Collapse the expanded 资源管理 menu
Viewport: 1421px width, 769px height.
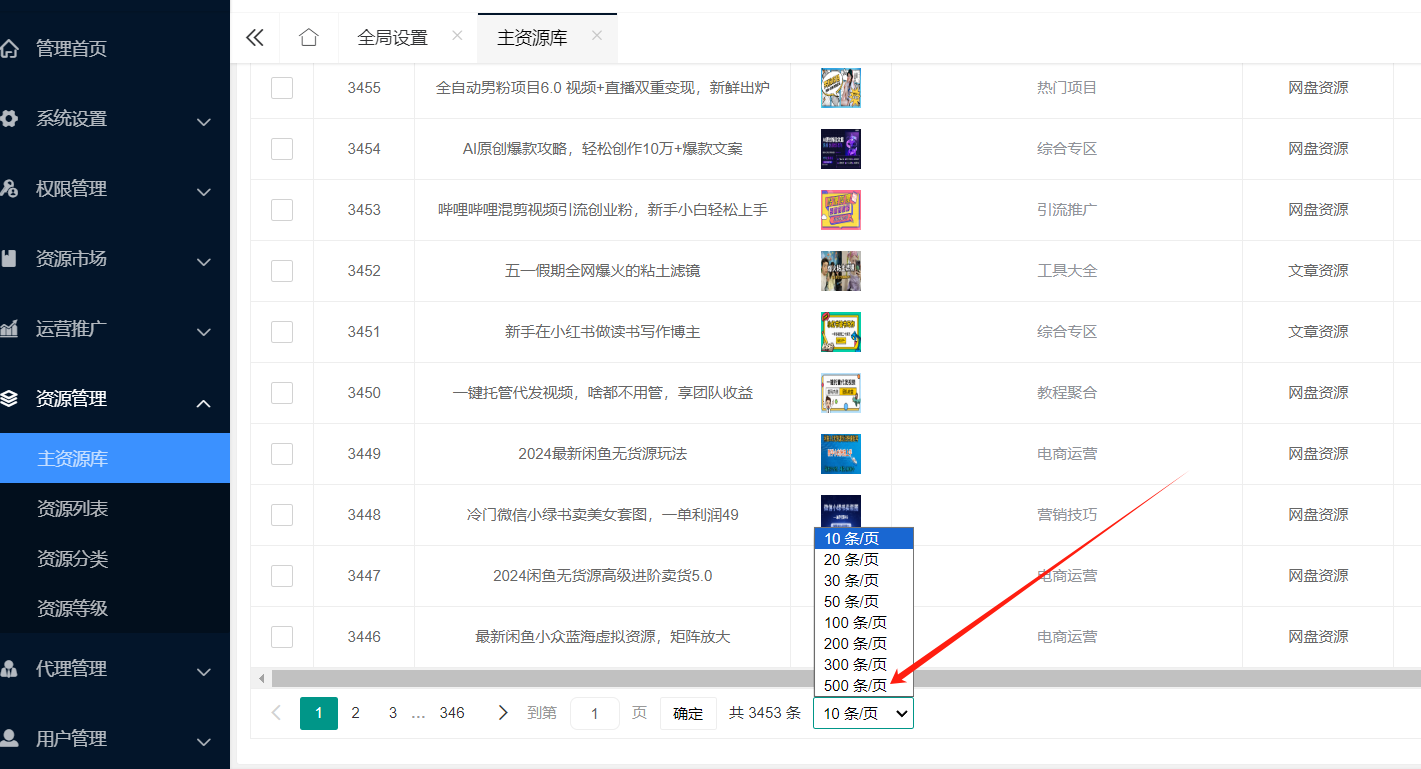tap(107, 398)
